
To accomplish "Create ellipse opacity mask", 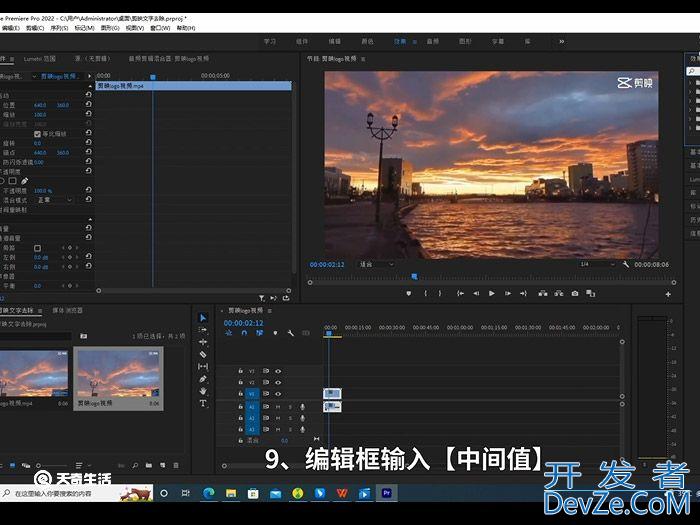I will (2, 181).
